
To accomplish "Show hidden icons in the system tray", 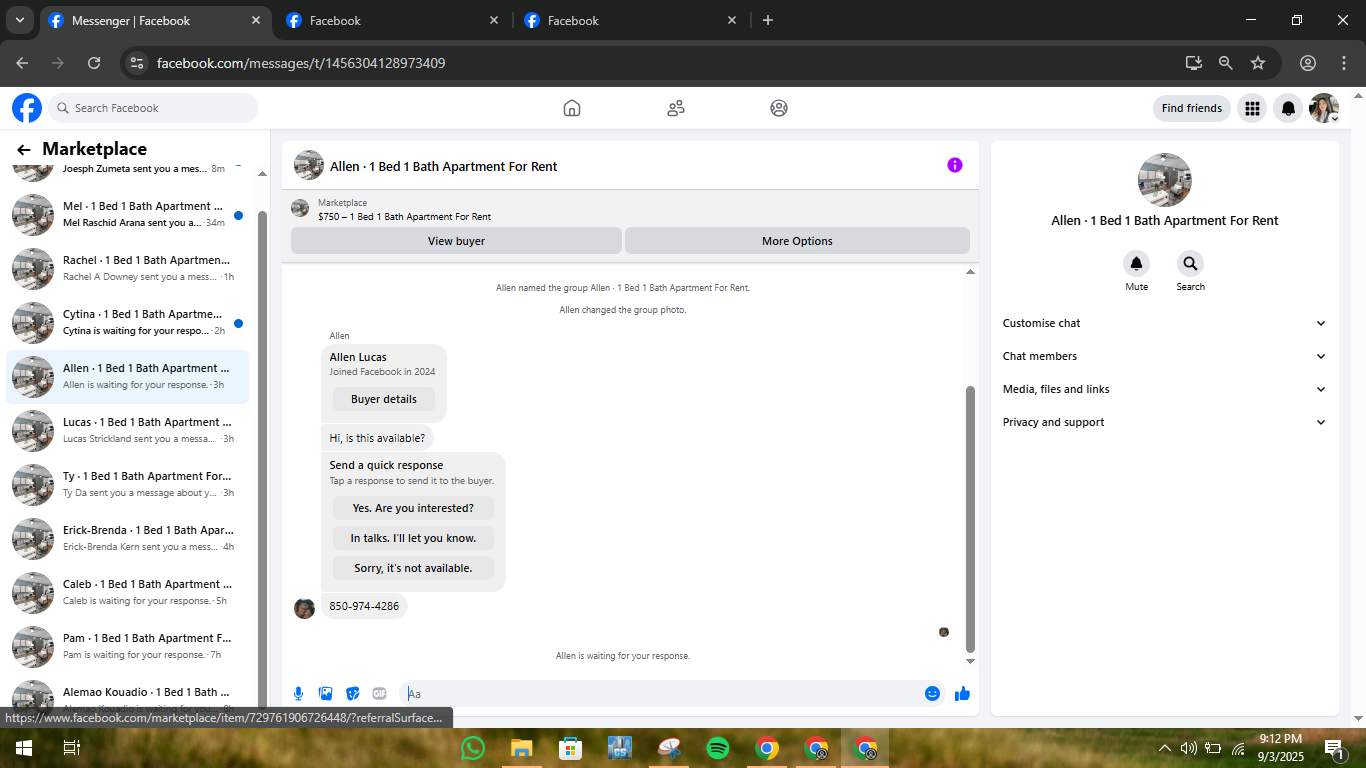I will (x=1164, y=748).
